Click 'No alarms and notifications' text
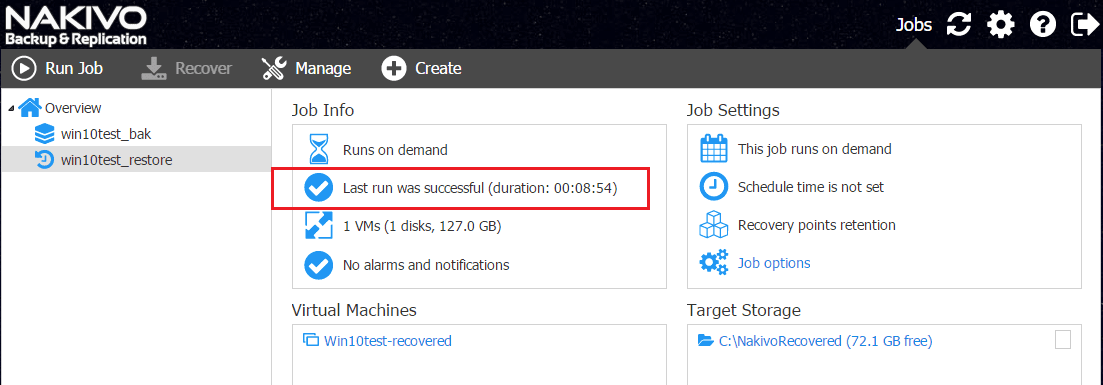Viewport: 1103px width, 385px height. pyautogui.click(x=426, y=265)
